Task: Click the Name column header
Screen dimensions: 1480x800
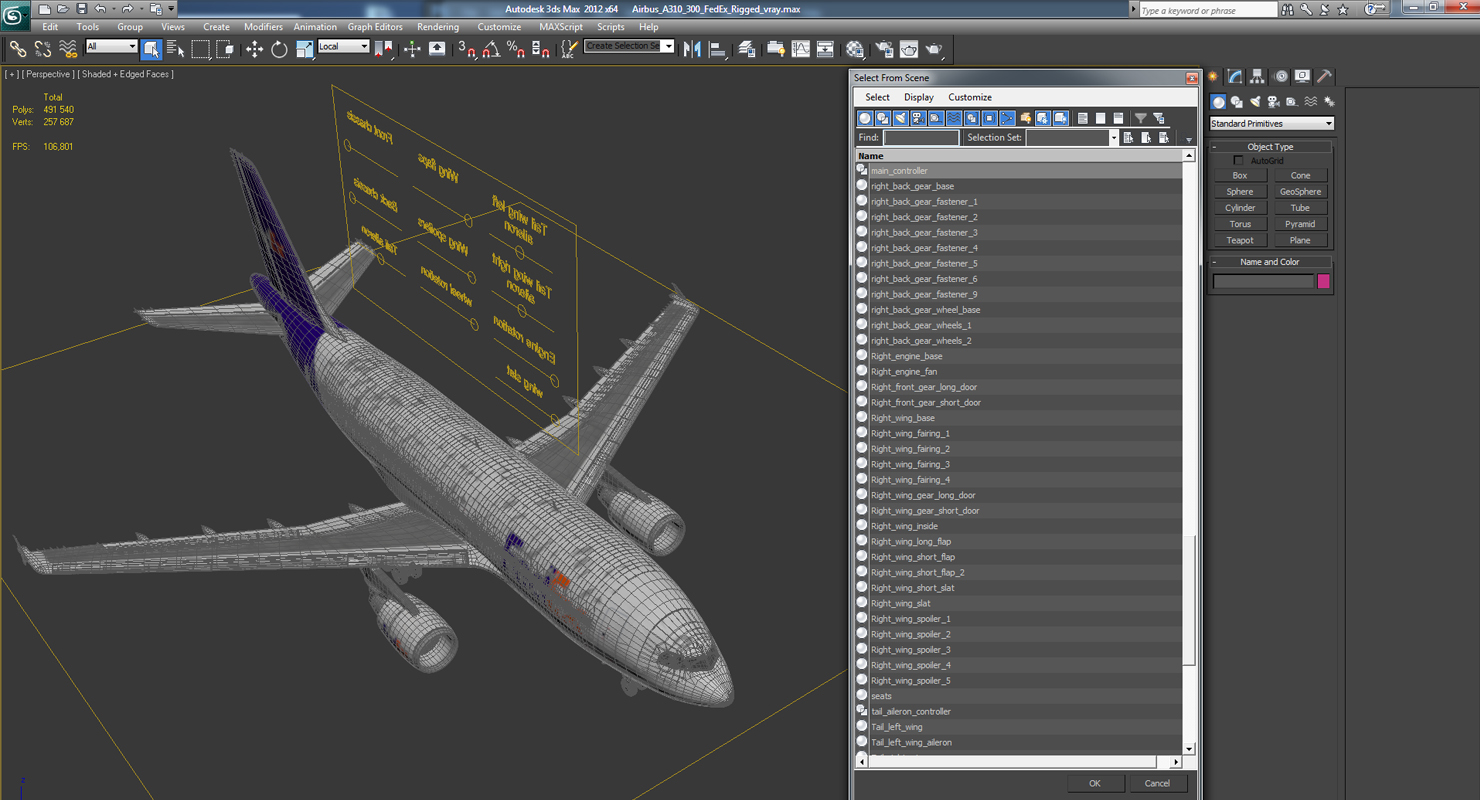Action: pyautogui.click(x=1019, y=156)
